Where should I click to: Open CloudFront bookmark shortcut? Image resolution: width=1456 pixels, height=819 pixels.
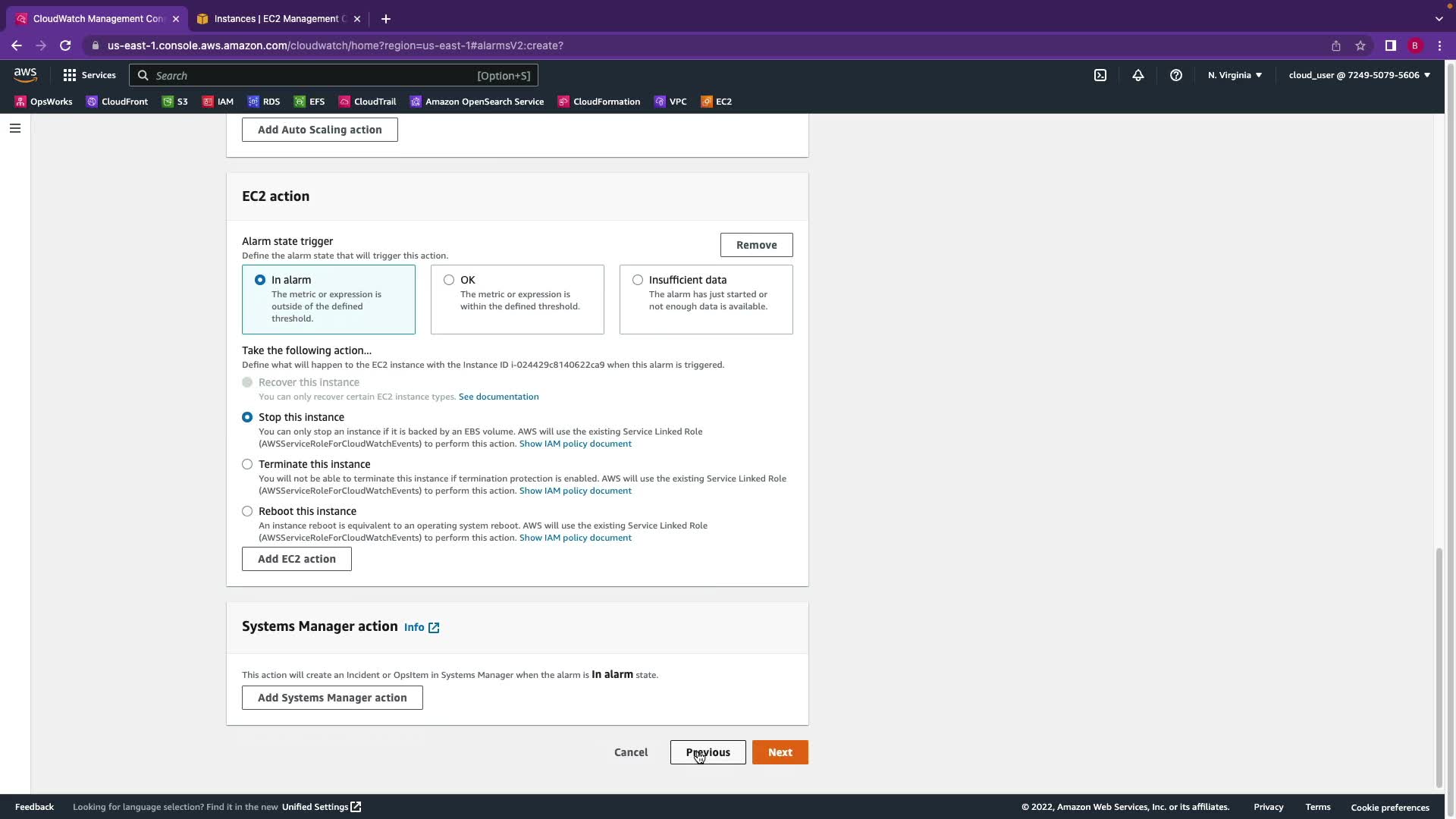point(117,102)
